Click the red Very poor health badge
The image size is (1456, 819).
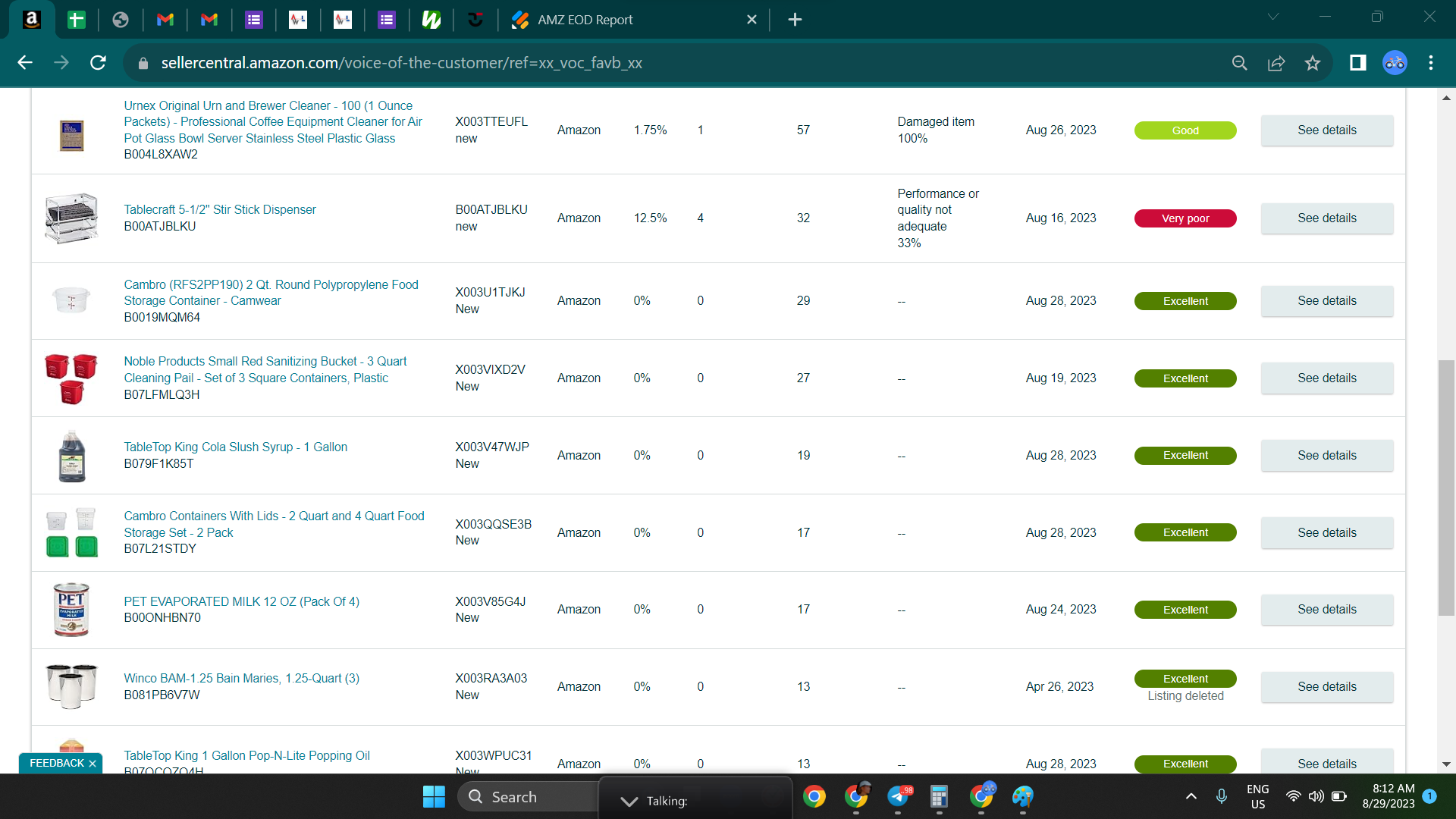click(1185, 218)
